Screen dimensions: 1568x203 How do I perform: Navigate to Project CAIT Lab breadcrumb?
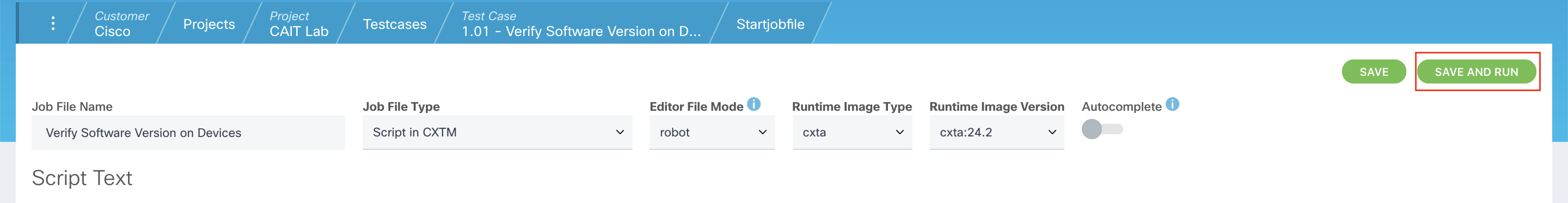[299, 24]
